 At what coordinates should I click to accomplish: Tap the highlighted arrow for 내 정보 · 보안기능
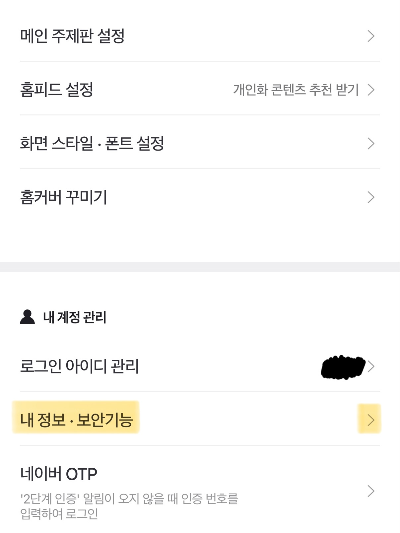[x=370, y=420]
